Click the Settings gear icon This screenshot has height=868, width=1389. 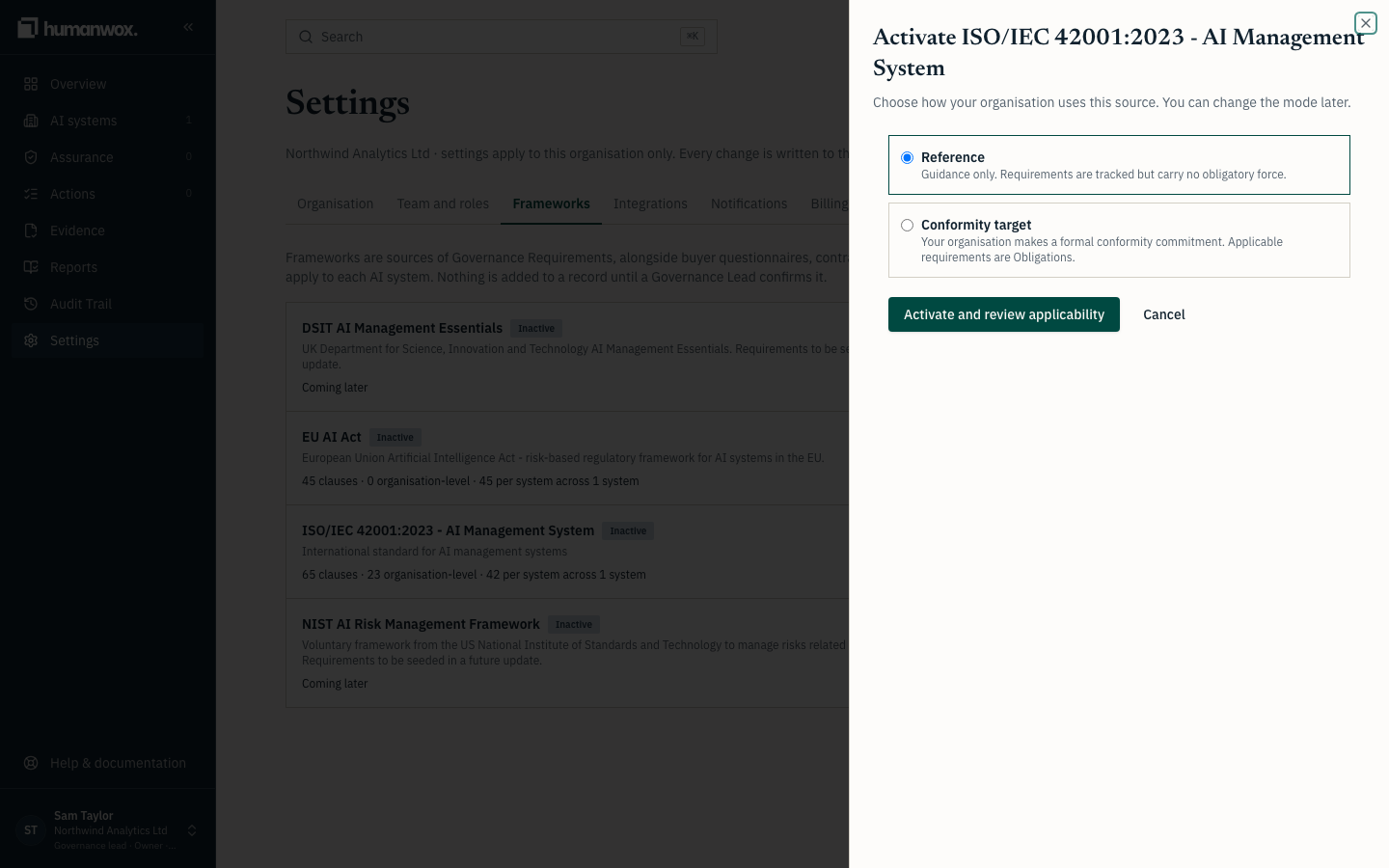pos(31,340)
